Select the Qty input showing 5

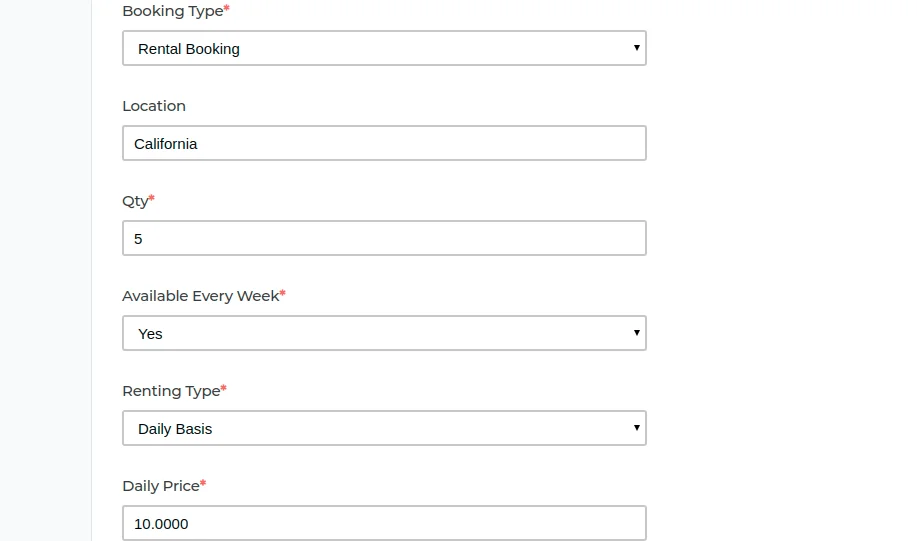[x=384, y=238]
